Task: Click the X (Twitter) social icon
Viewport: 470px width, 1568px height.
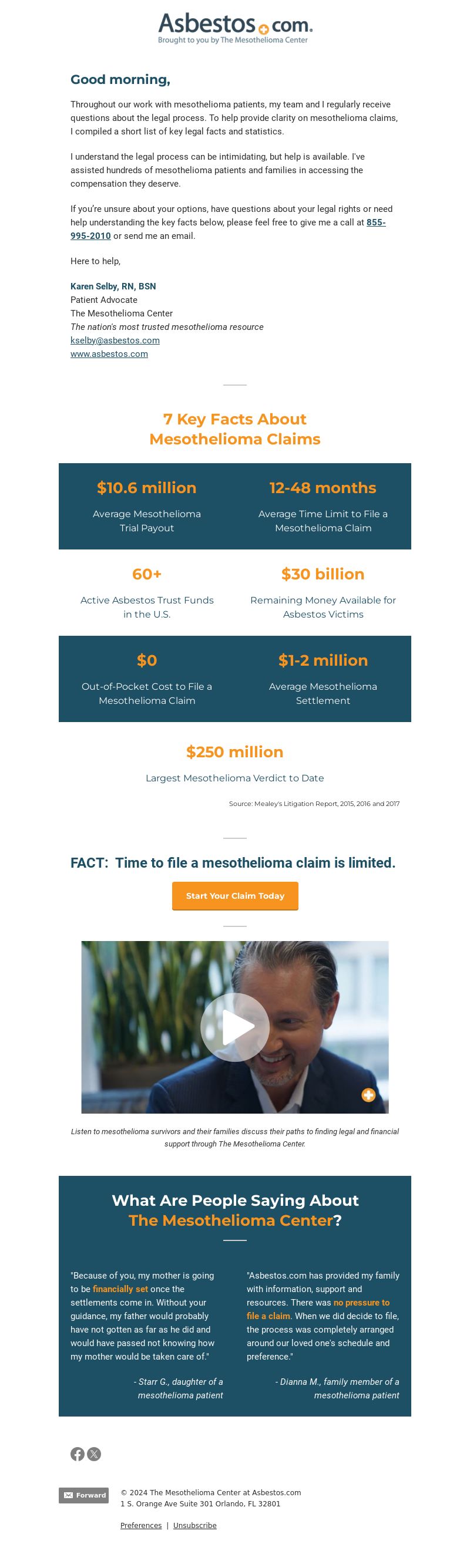Action: point(94,1454)
